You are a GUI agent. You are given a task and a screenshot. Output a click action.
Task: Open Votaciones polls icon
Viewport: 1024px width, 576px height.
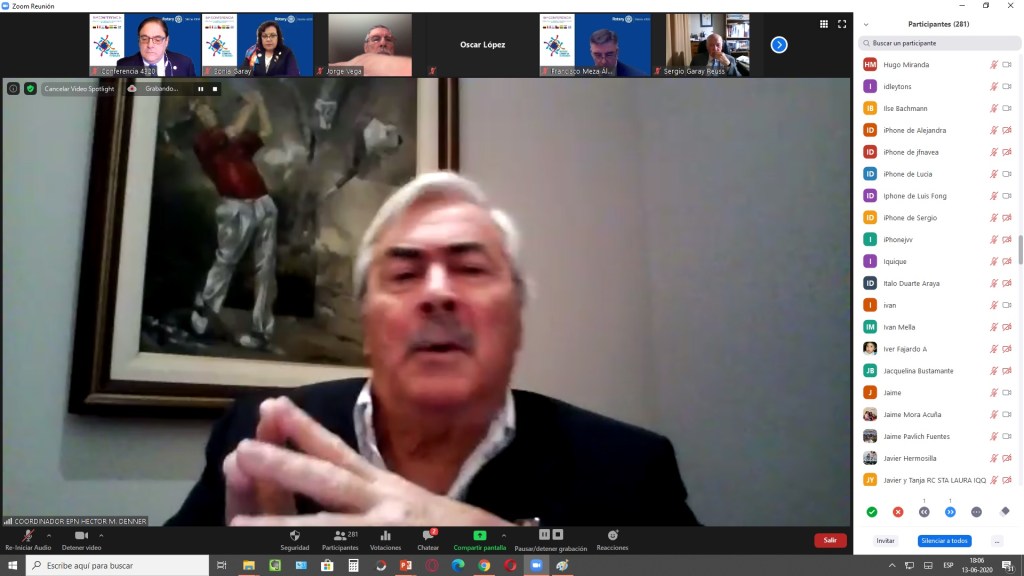[385, 536]
